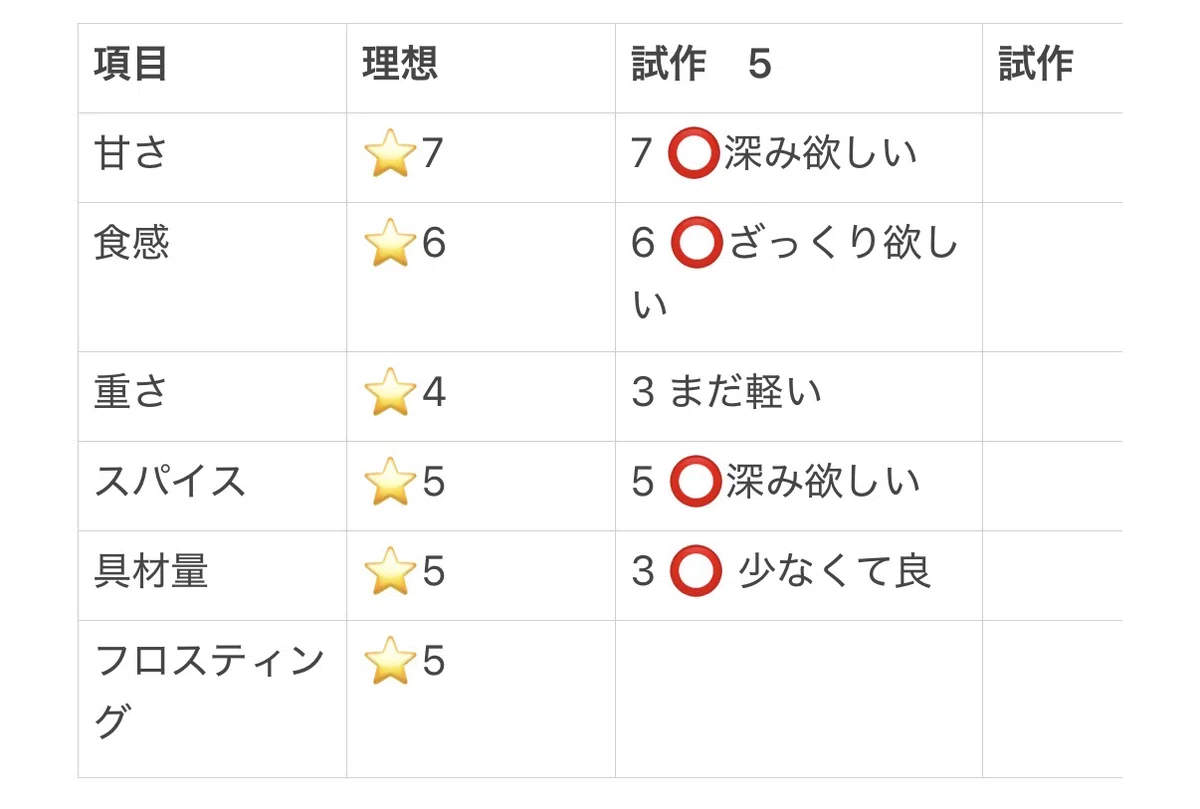This screenshot has width=1200, height=809.
Task: Select the 項目 header cell
Action: (x=213, y=68)
